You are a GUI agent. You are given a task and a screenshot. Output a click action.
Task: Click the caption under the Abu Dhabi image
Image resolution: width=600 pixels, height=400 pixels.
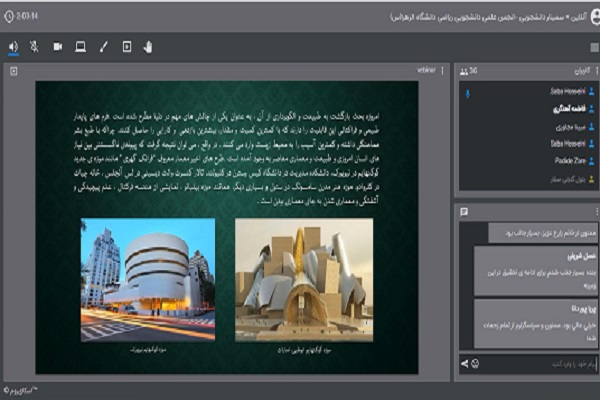(304, 350)
